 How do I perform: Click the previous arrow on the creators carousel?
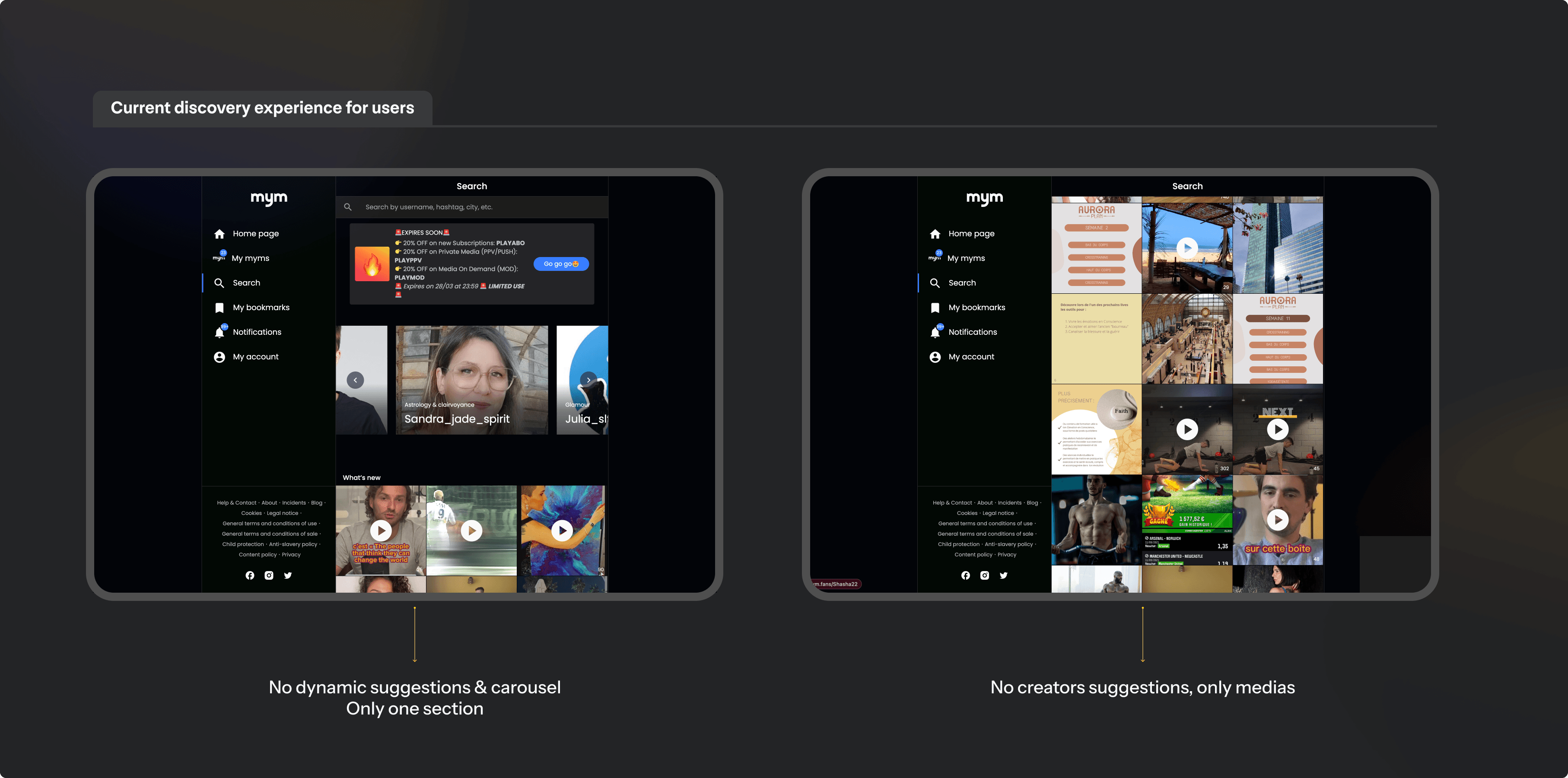356,380
